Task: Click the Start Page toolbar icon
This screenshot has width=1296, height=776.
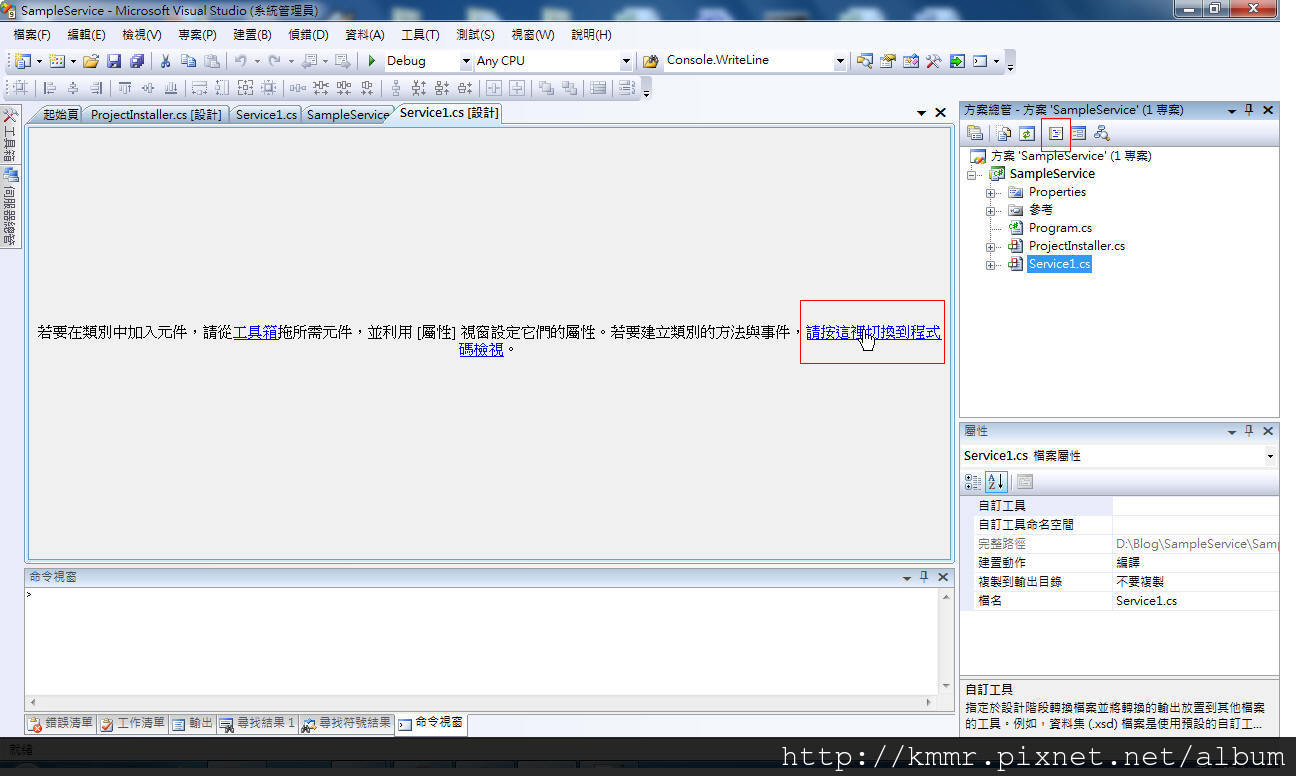Action: click(957, 61)
